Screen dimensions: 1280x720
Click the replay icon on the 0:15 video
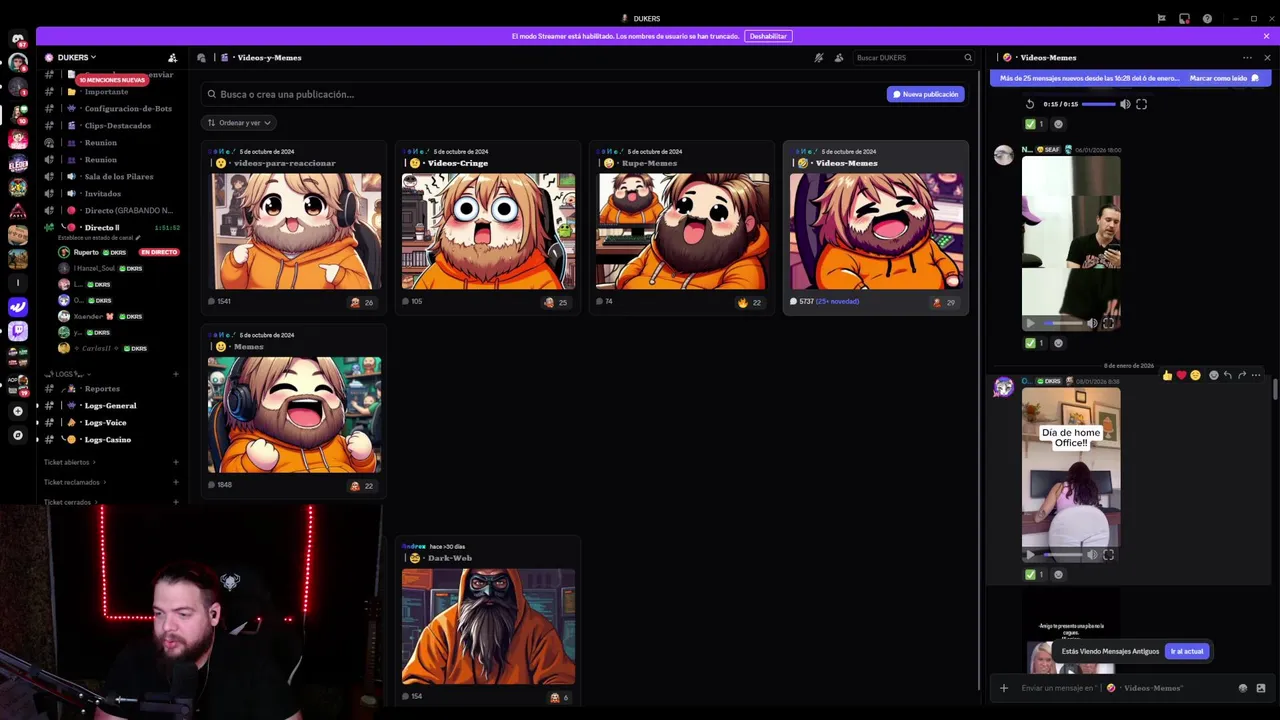pyautogui.click(x=1030, y=104)
